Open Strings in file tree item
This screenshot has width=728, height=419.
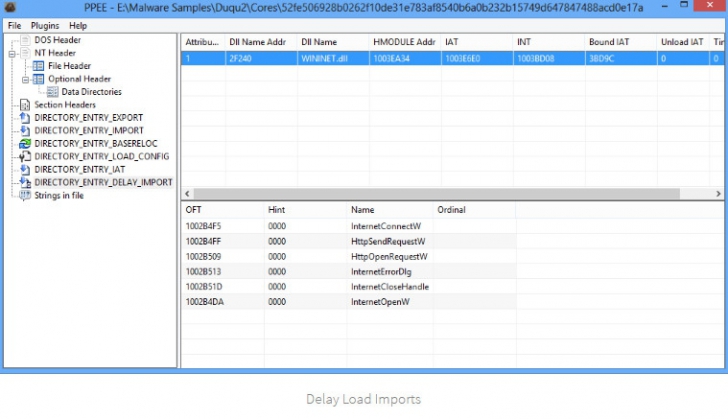pyautogui.click(x=59, y=196)
